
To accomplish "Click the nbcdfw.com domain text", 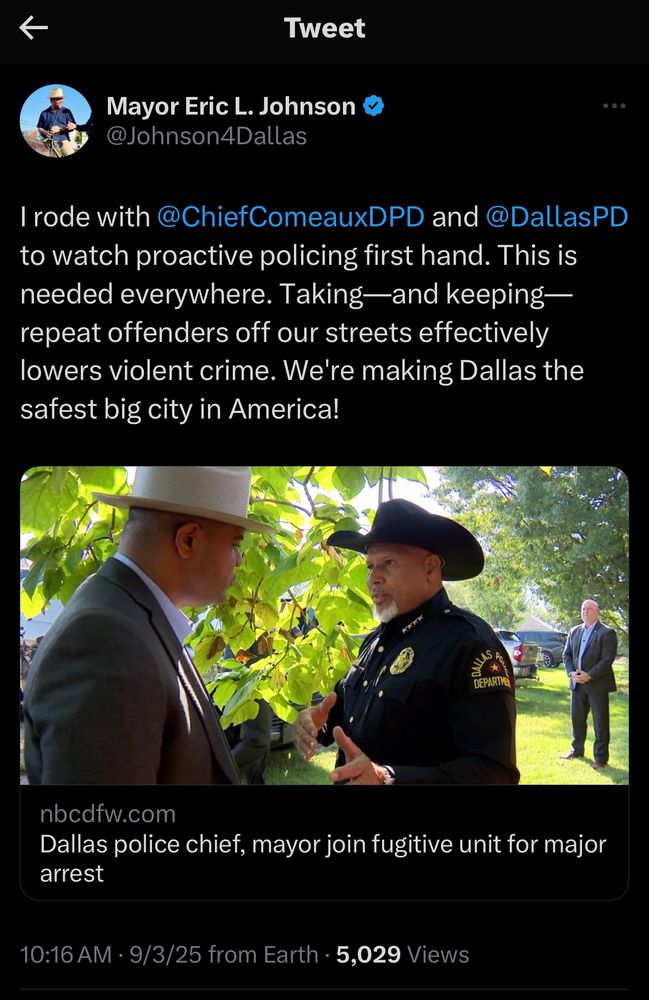I will pos(108,814).
